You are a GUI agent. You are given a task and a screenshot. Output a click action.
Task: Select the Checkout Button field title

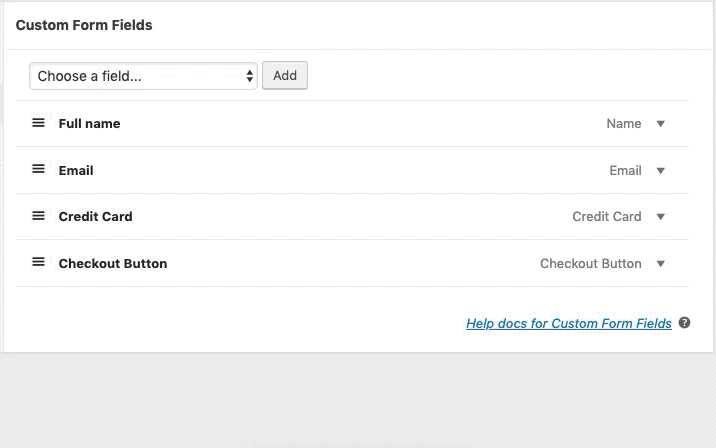[113, 264]
